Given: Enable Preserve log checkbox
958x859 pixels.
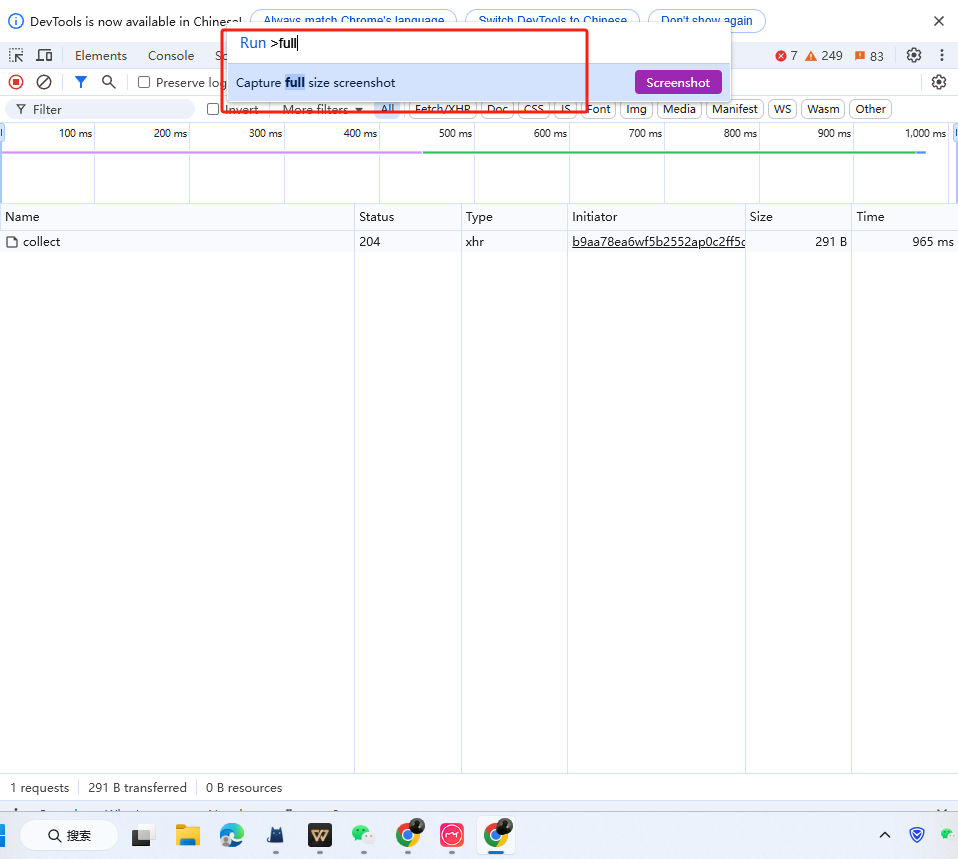Looking at the screenshot, I should [x=144, y=82].
